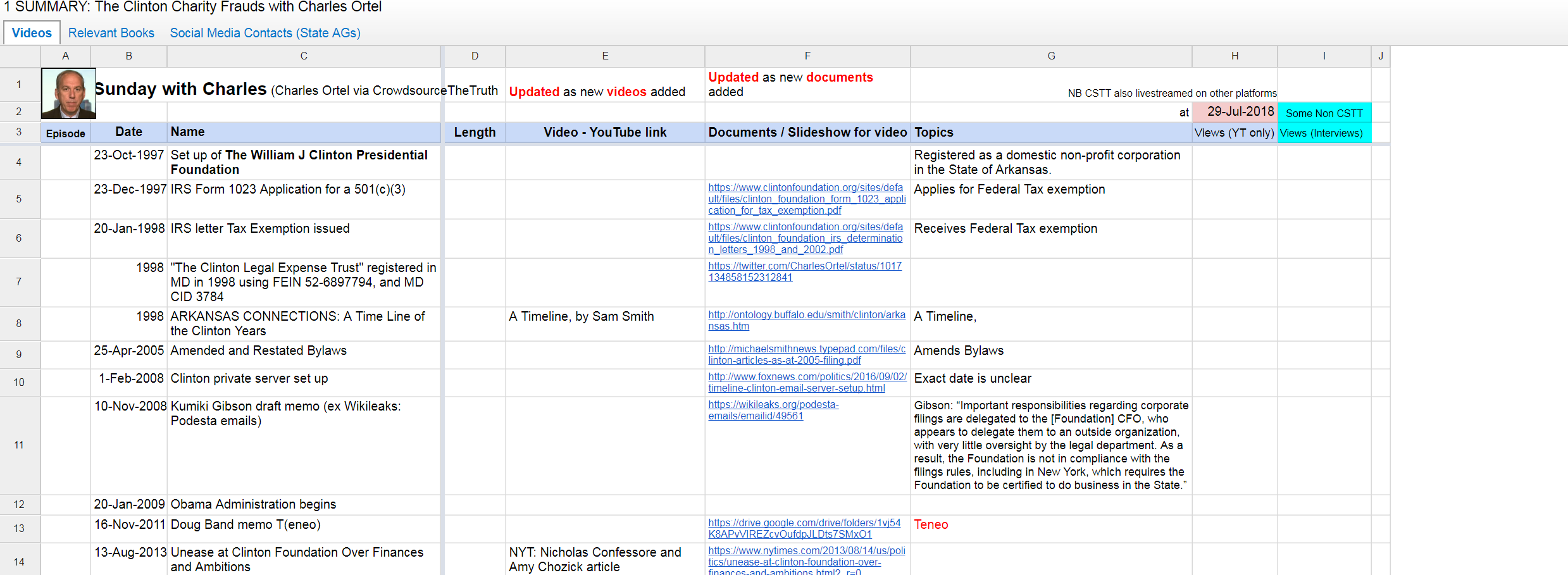The height and width of the screenshot is (575, 1568).
Task: Select row 11 header
Action: tap(19, 445)
